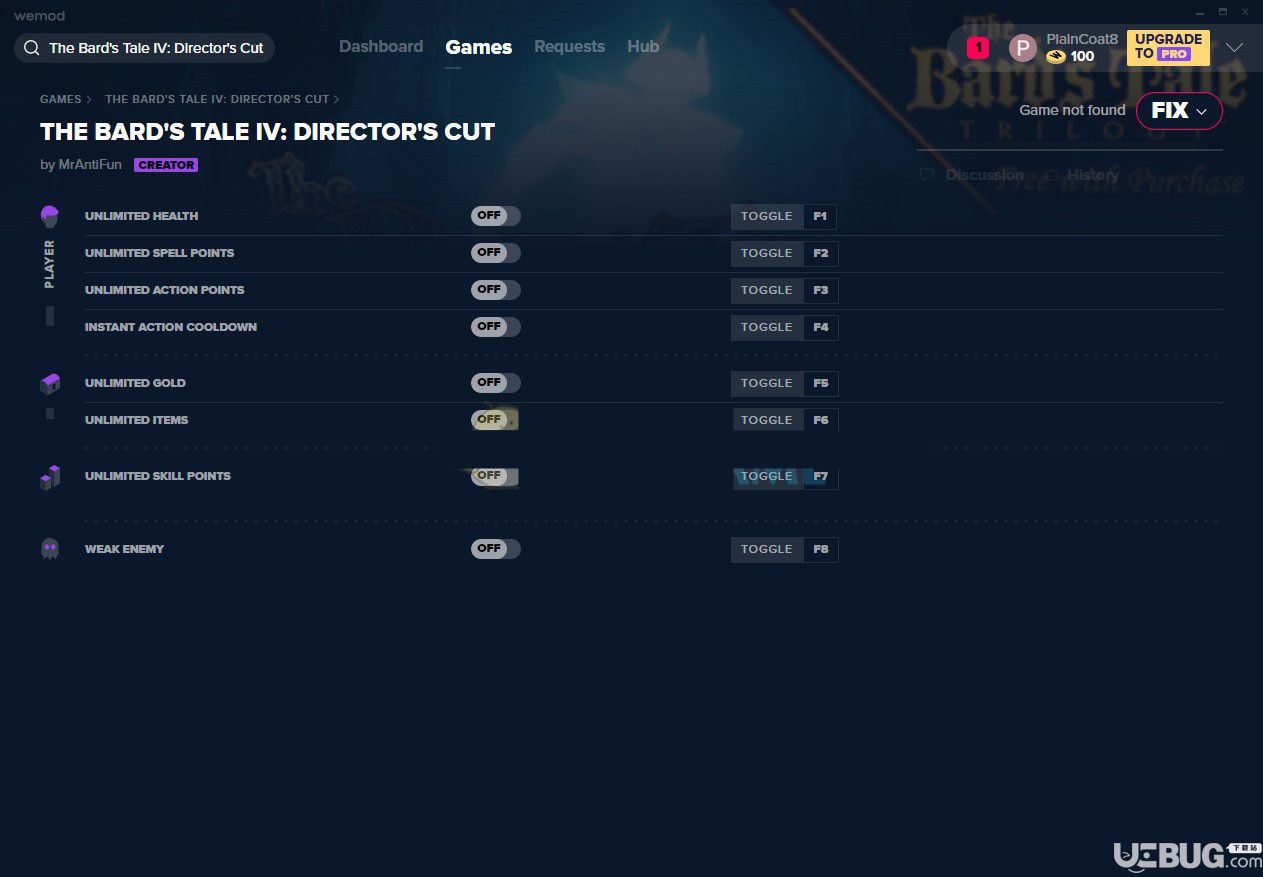Viewport: 1263px width, 877px height.
Task: Click the Game not found status
Action: (1072, 111)
